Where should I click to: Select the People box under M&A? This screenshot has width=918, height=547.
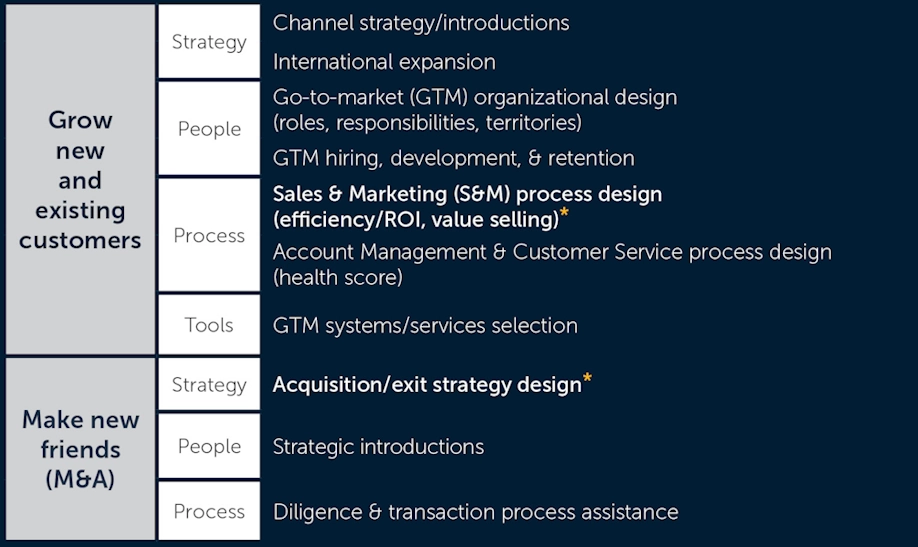click(209, 447)
